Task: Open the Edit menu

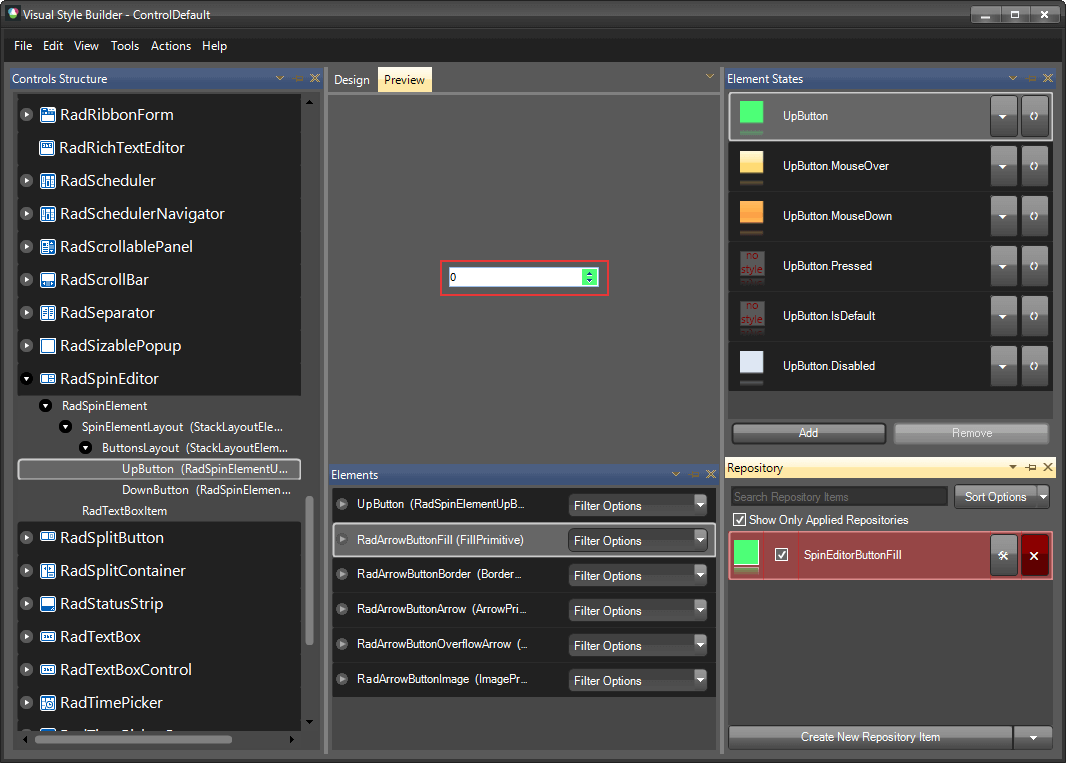Action: coord(53,46)
